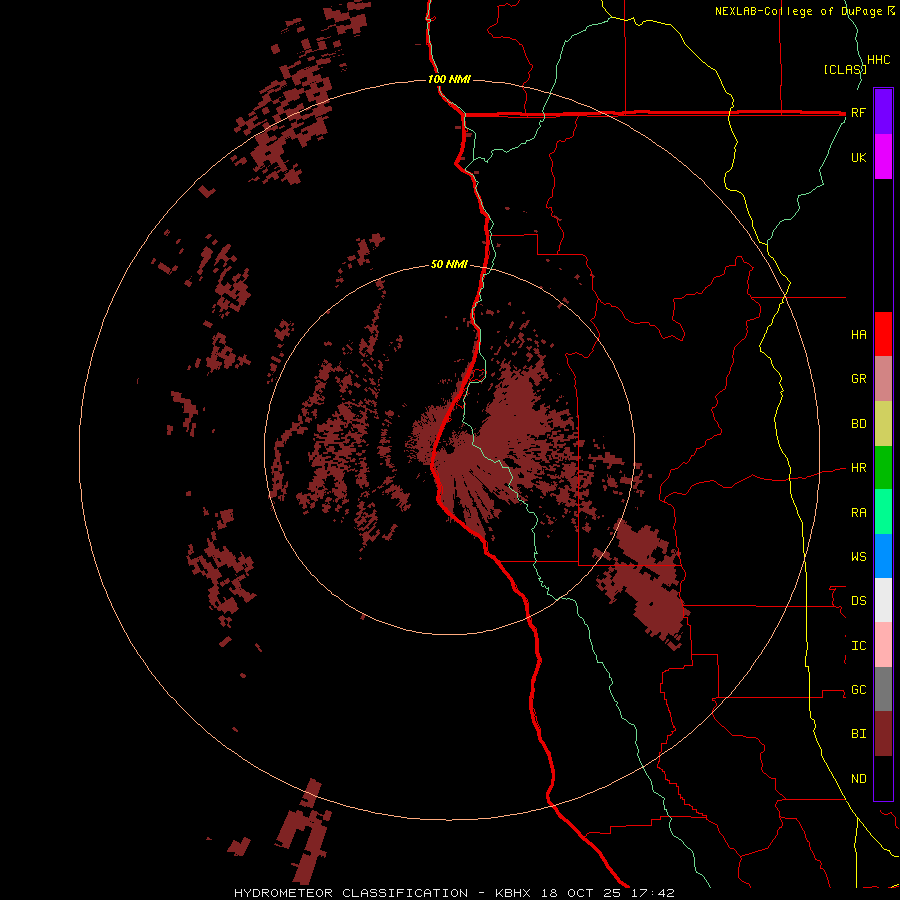Click the 50 NMI range ring label

(449, 264)
